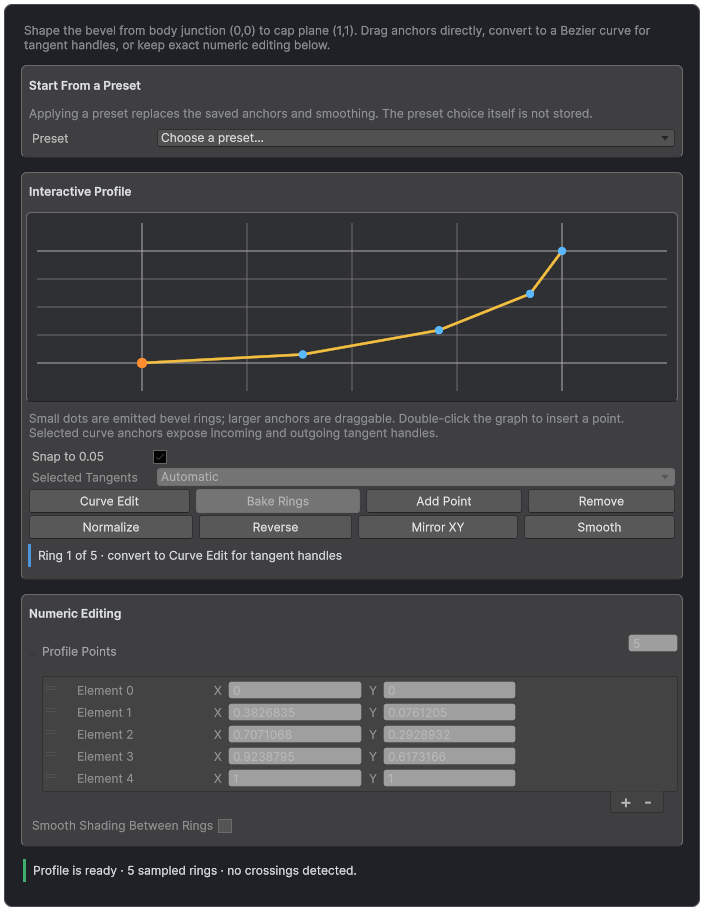Click the Mirror XY button
The width and height of the screenshot is (704, 911).
coord(438,528)
